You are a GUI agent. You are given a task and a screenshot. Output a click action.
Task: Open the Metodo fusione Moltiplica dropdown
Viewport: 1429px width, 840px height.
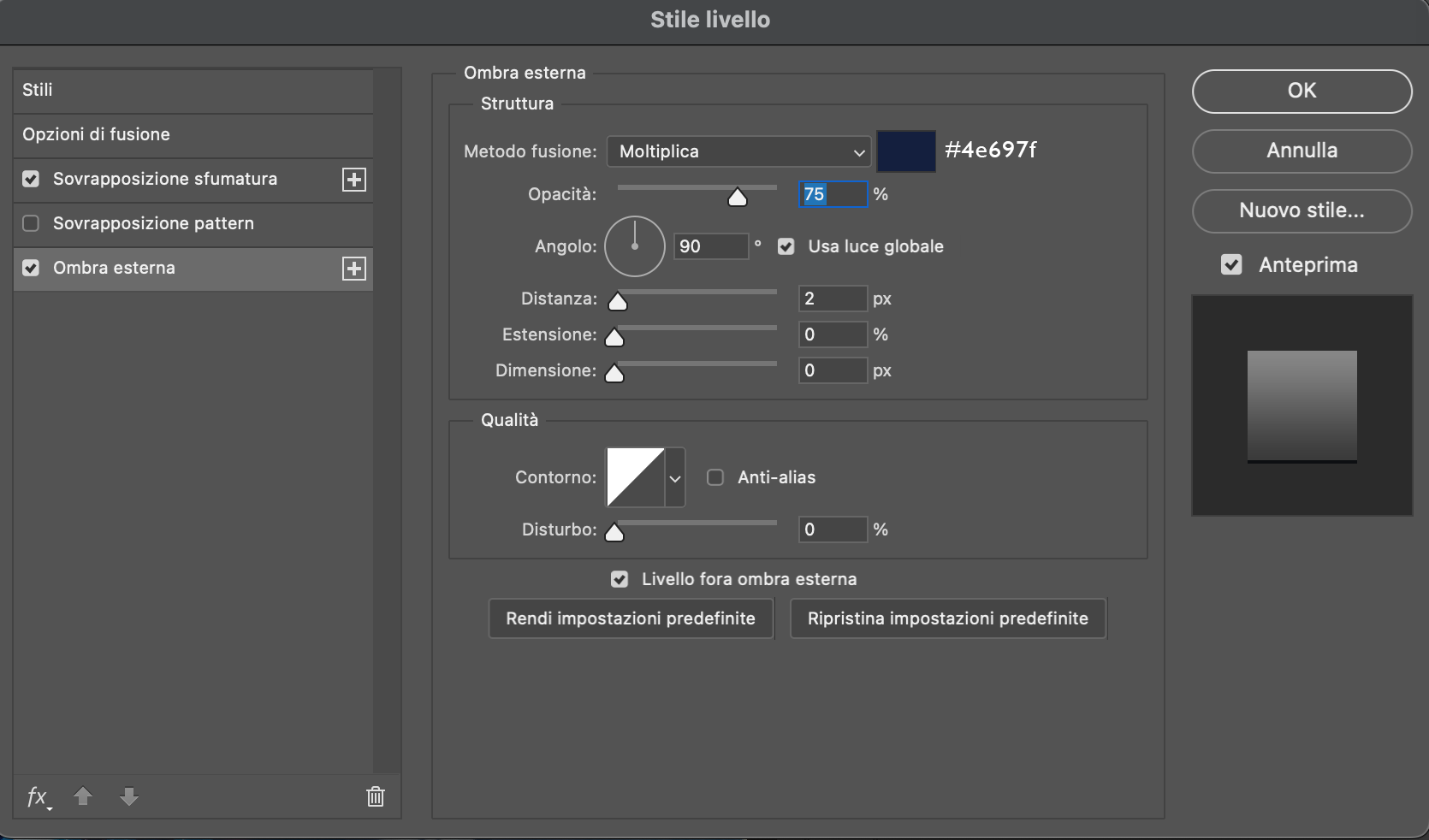coord(739,151)
